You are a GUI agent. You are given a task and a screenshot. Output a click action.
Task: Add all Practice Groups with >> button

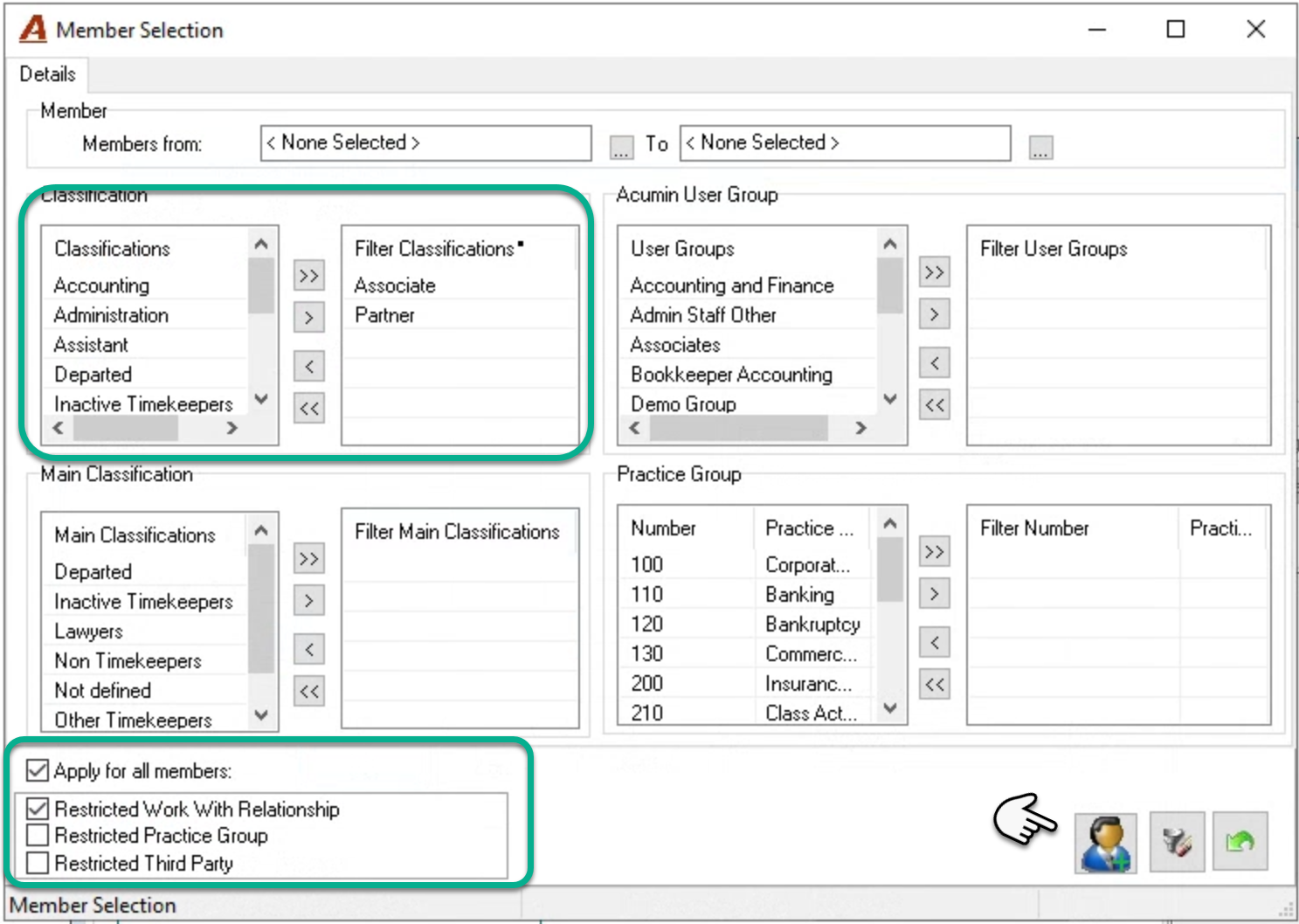pos(935,552)
